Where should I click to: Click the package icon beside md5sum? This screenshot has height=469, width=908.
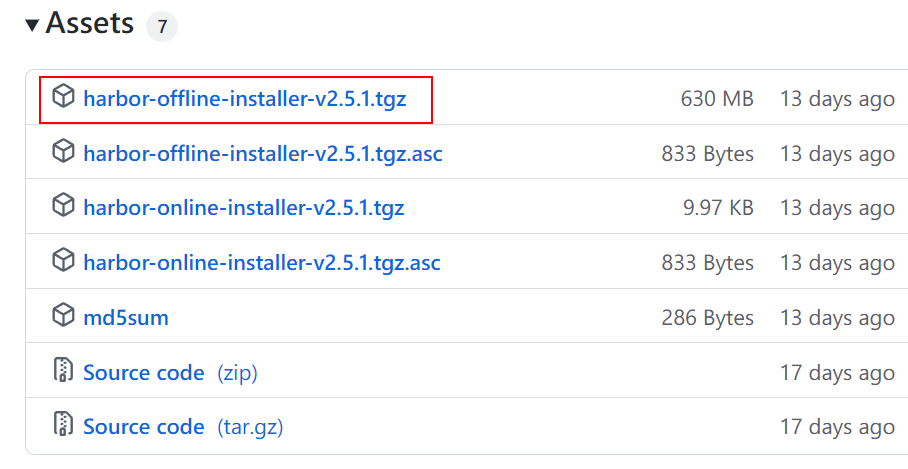[63, 317]
